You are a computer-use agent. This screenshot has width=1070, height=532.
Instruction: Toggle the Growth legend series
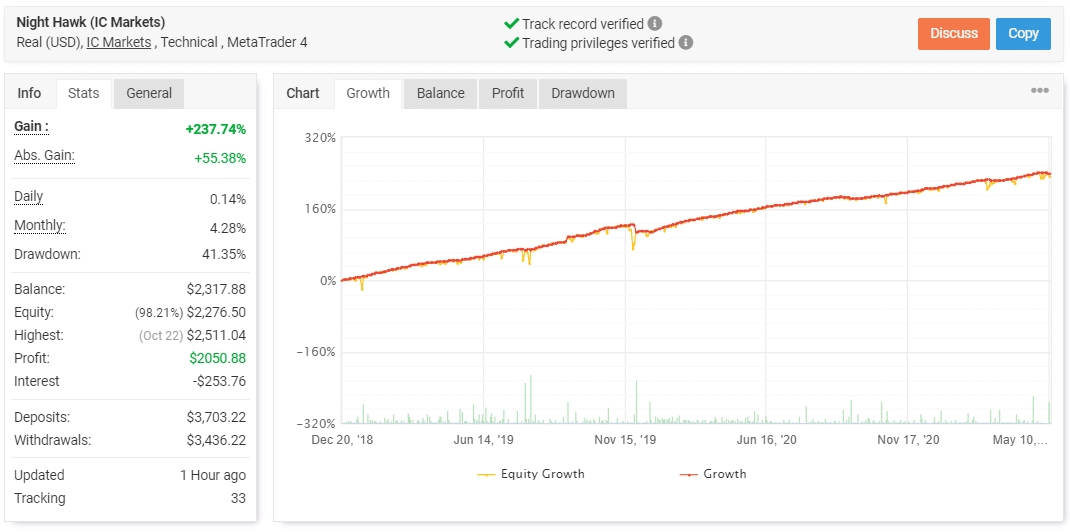point(713,474)
